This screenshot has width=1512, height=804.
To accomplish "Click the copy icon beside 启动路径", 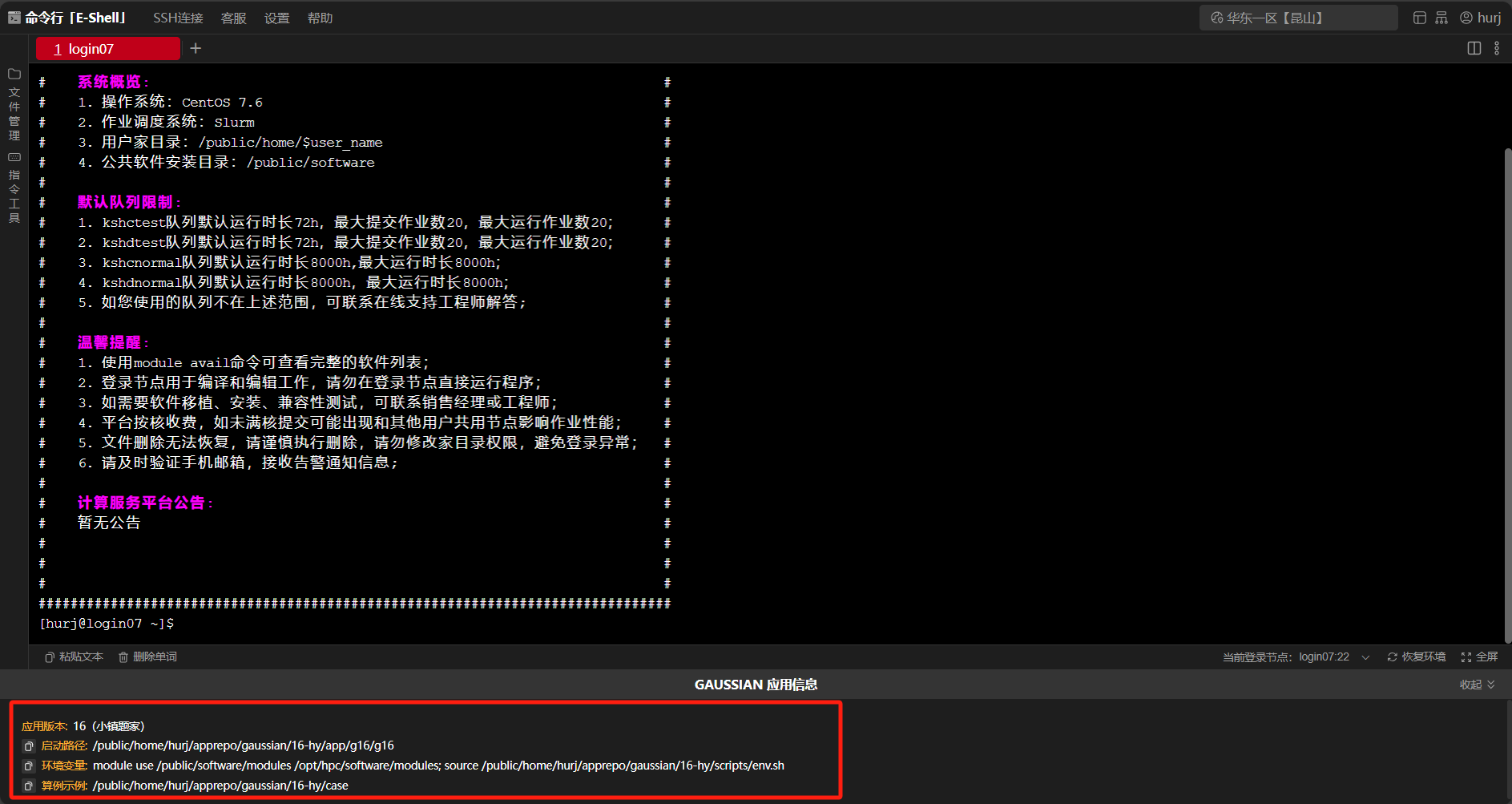I will click(29, 746).
